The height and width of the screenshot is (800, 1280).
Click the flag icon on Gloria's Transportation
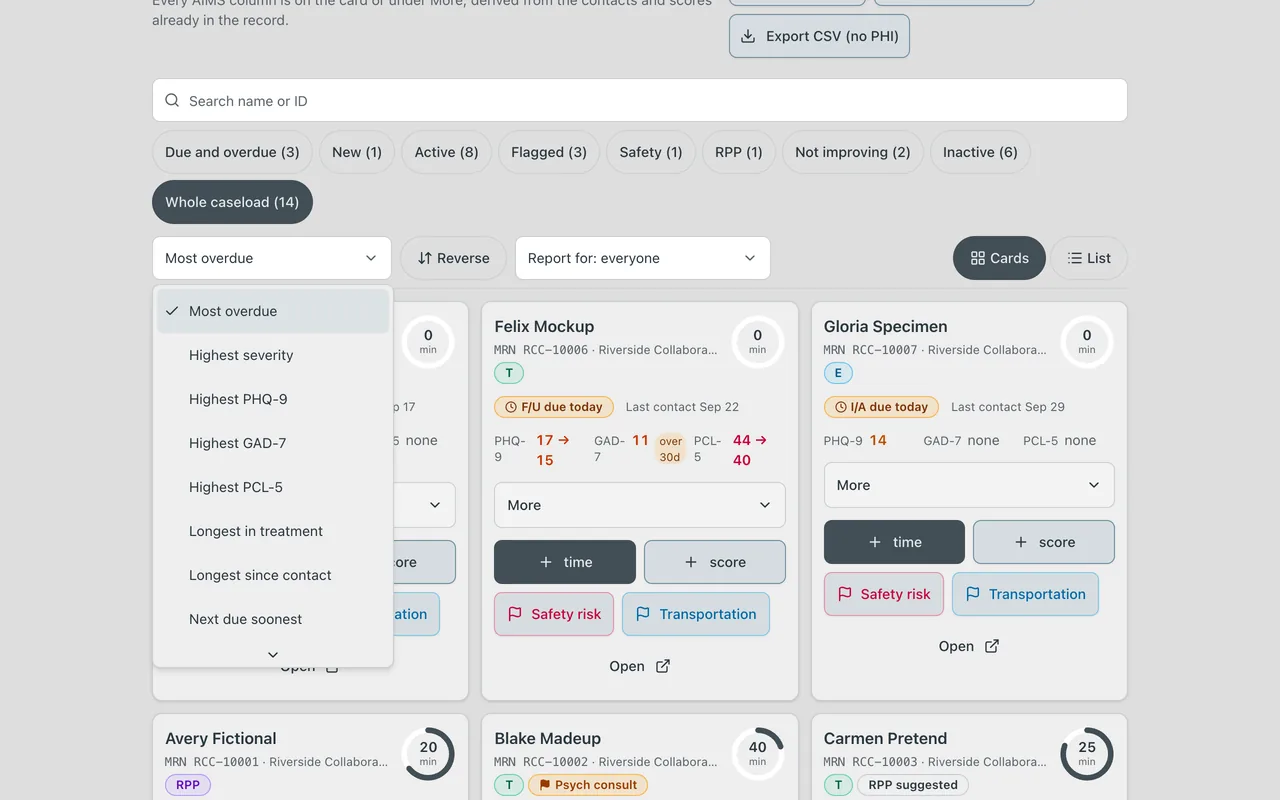click(972, 594)
